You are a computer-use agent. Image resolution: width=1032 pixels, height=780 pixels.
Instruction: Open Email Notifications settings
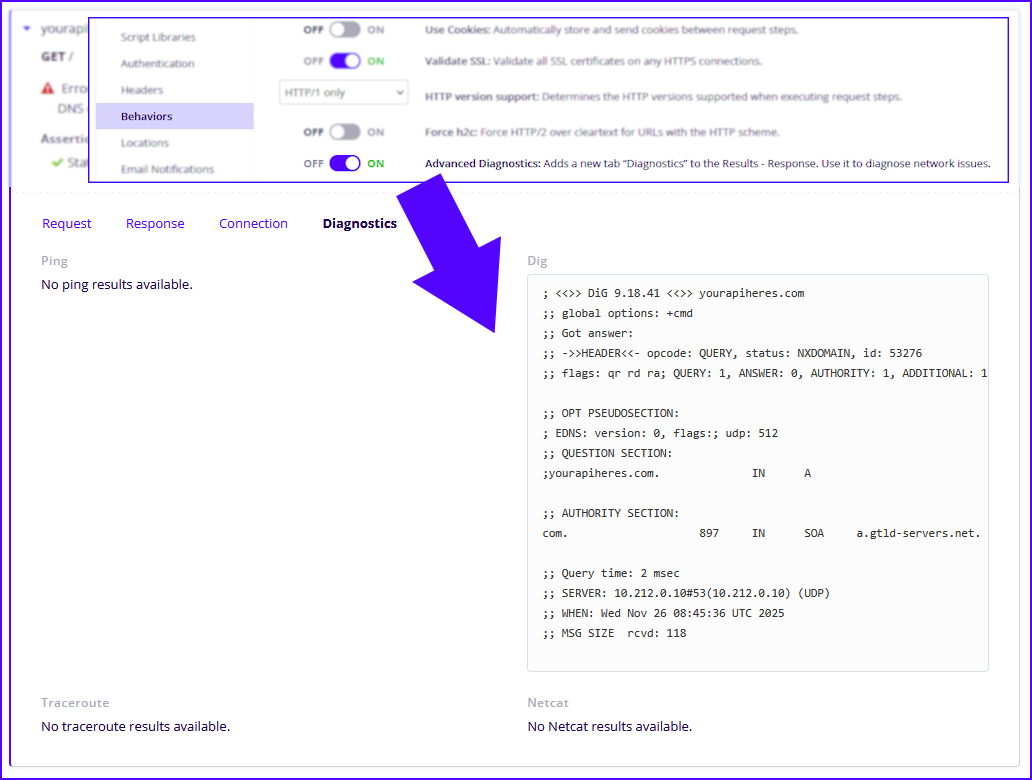pos(167,169)
